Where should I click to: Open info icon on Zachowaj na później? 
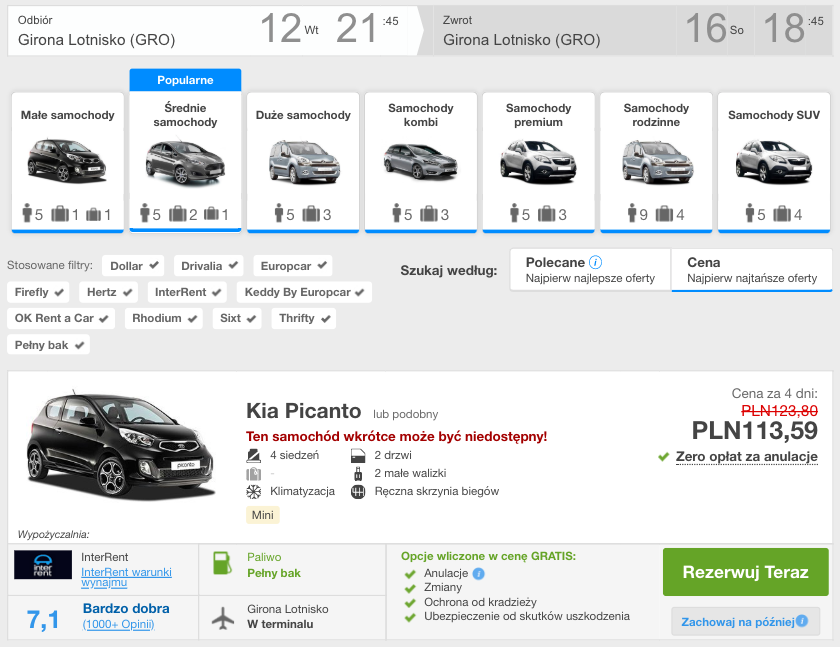pos(802,621)
